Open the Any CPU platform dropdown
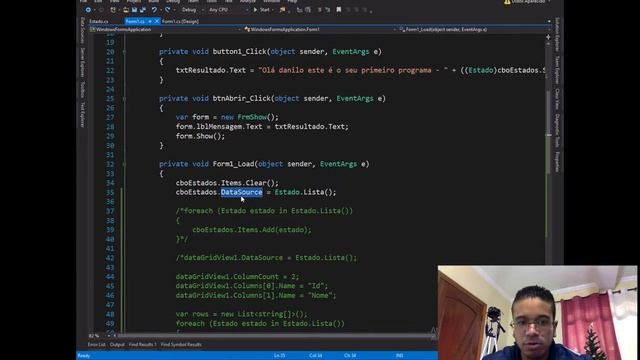Image resolution: width=640 pixels, height=360 pixels. coord(228,10)
